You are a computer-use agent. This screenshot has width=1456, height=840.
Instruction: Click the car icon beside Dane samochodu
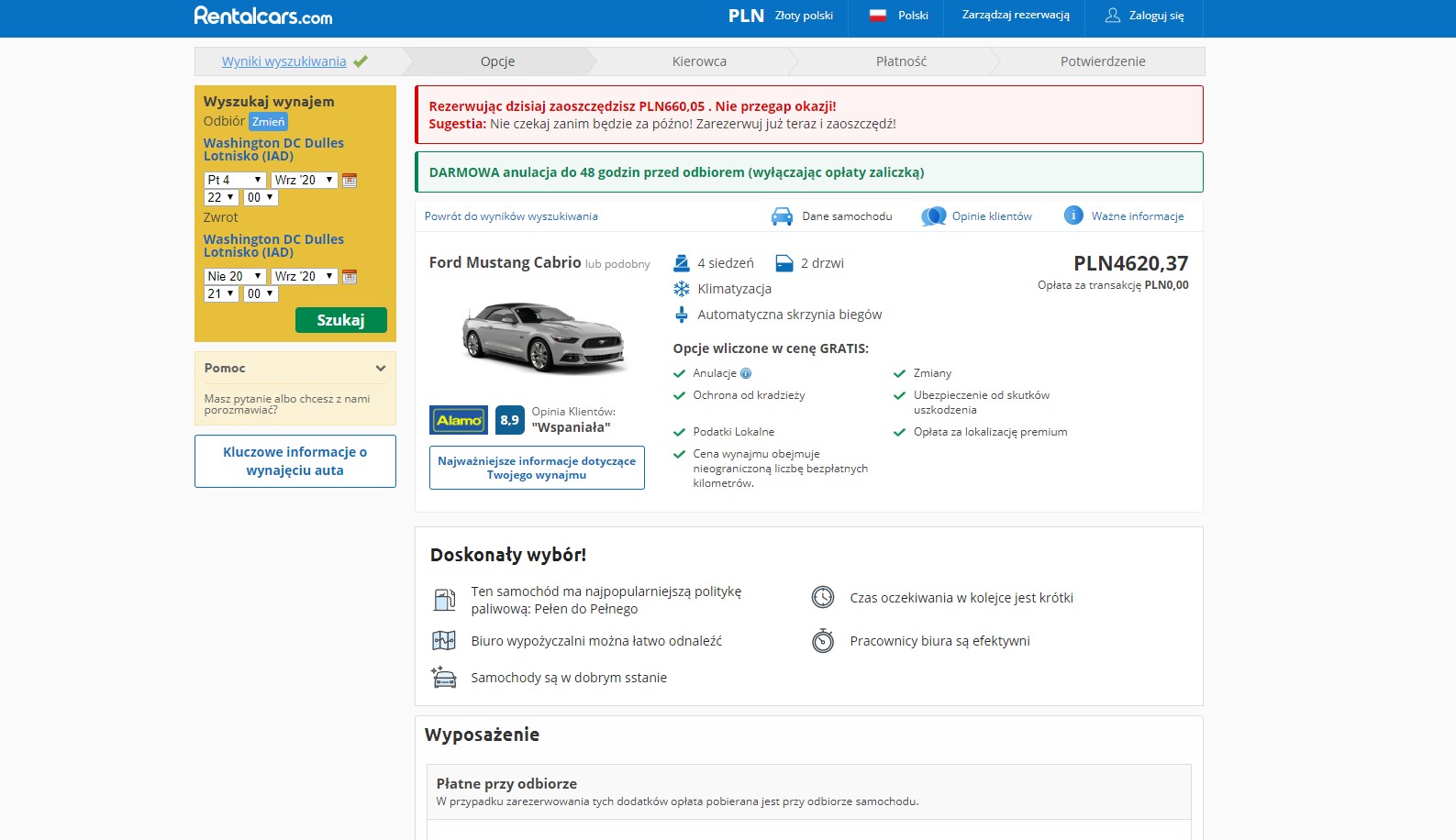pyautogui.click(x=782, y=216)
